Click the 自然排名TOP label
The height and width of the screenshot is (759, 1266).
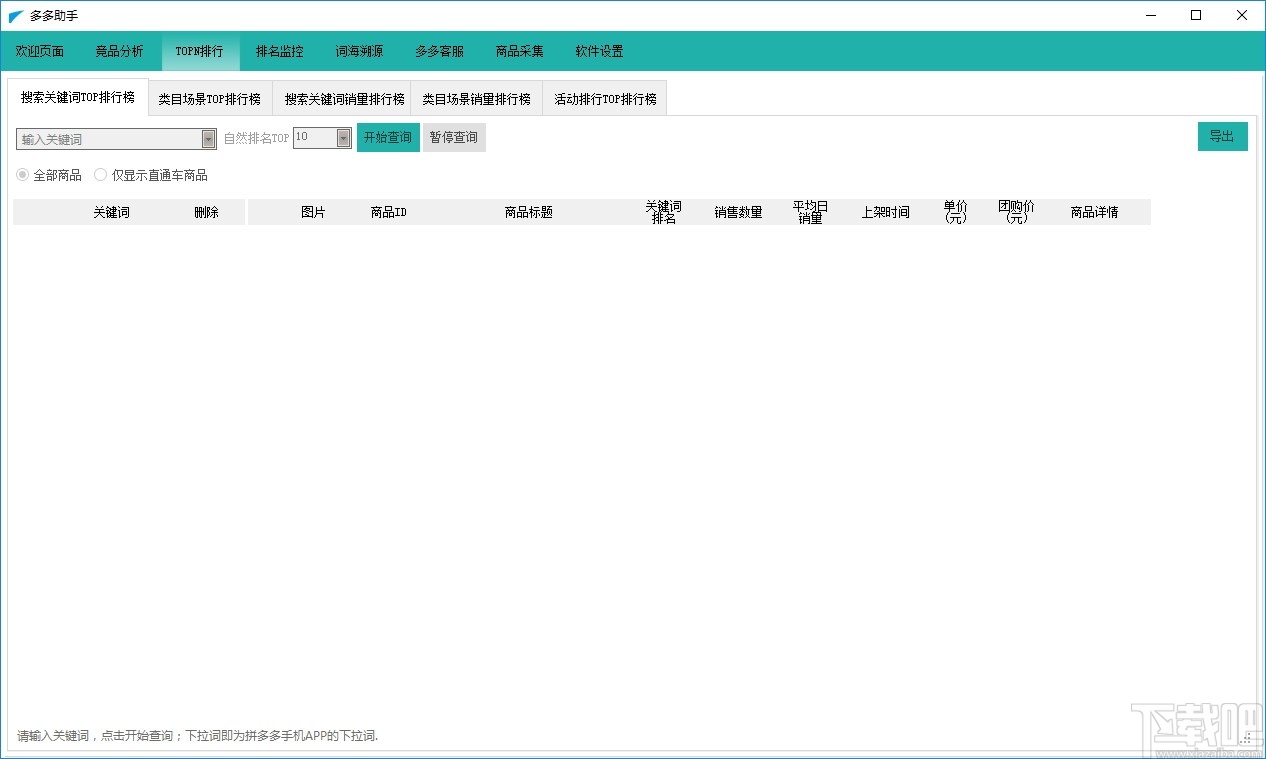point(256,138)
